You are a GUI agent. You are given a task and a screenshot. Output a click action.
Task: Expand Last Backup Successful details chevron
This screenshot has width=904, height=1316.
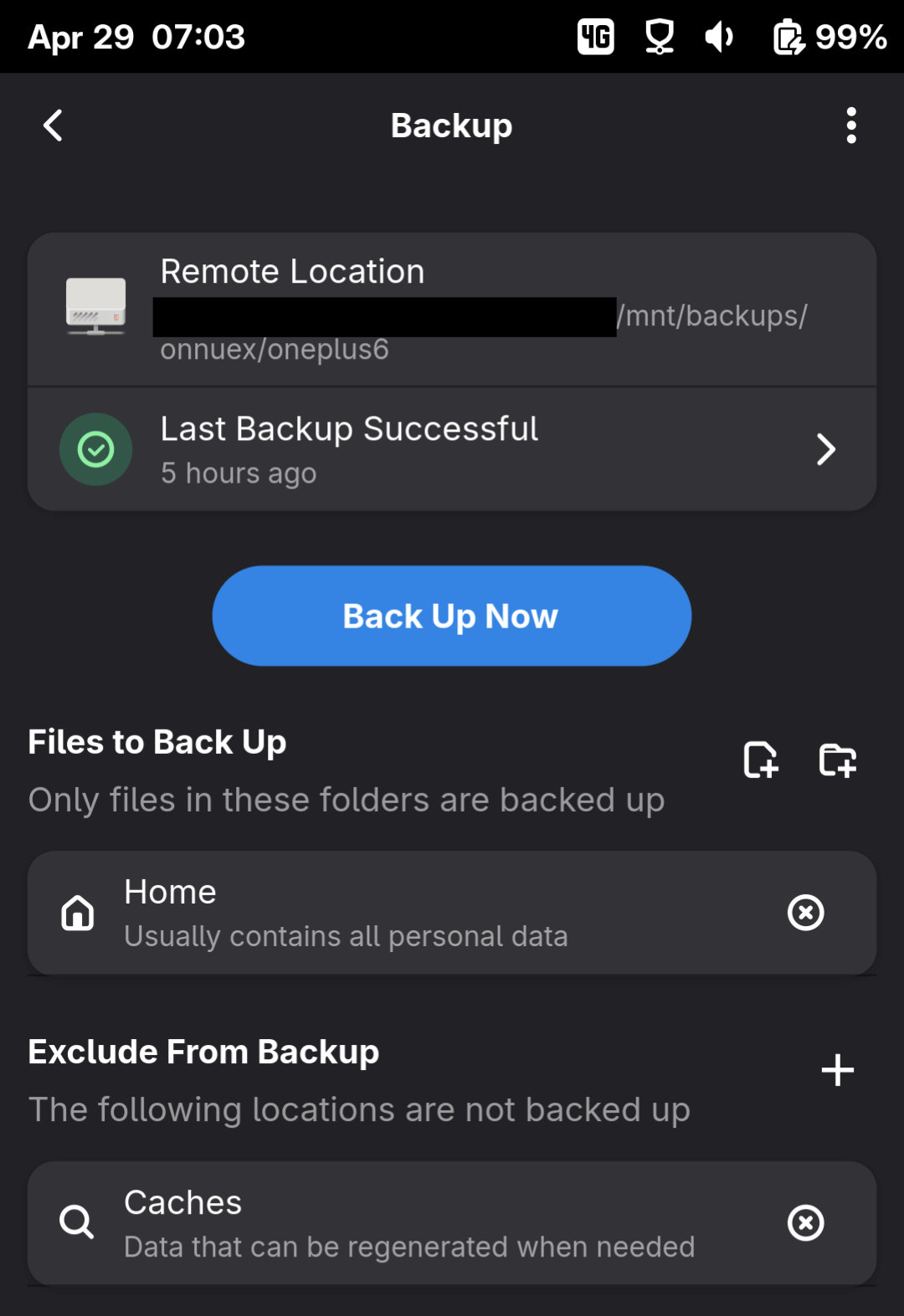825,450
